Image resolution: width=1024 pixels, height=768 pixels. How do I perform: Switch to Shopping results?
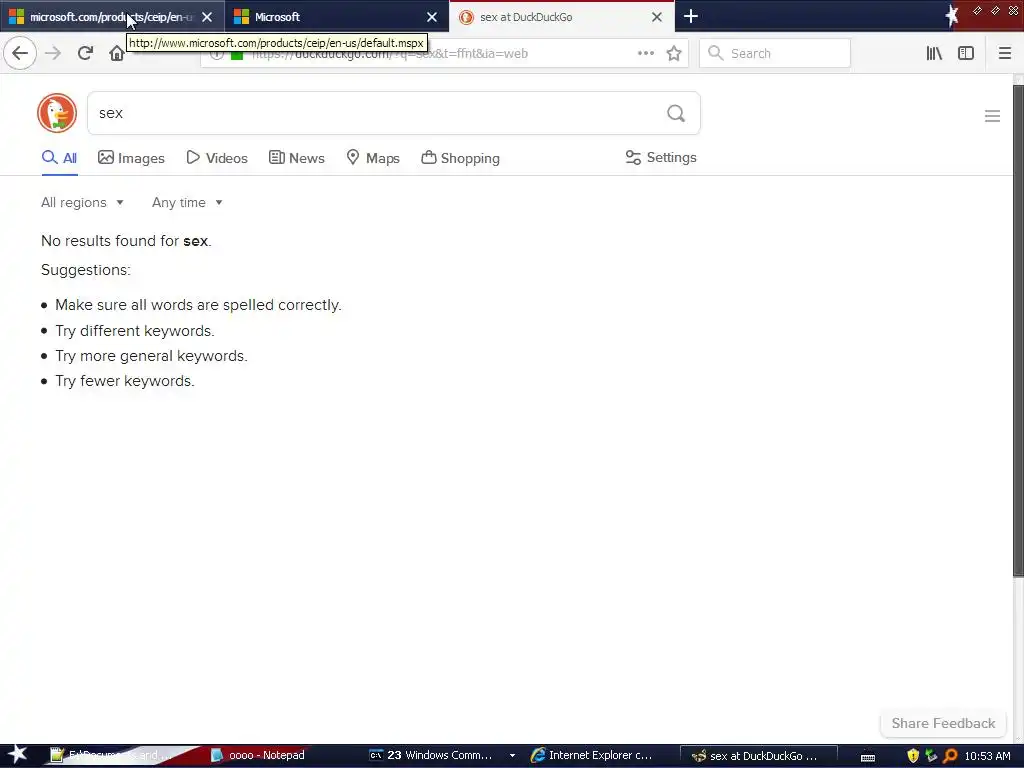pos(460,158)
